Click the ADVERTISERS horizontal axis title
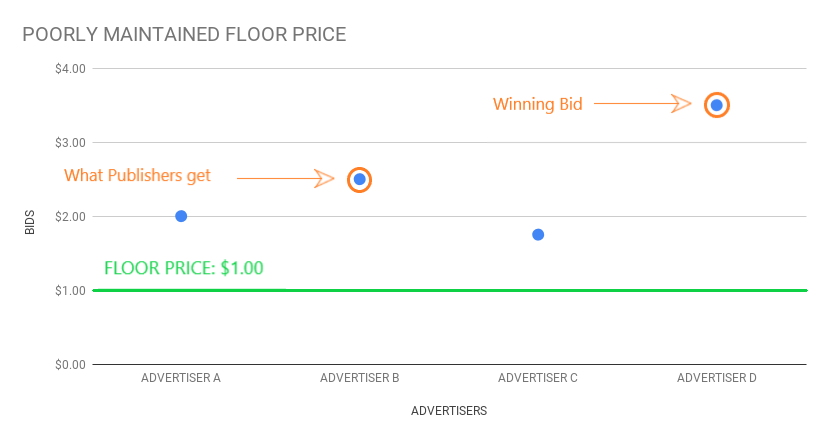The image size is (828, 440). tap(449, 411)
